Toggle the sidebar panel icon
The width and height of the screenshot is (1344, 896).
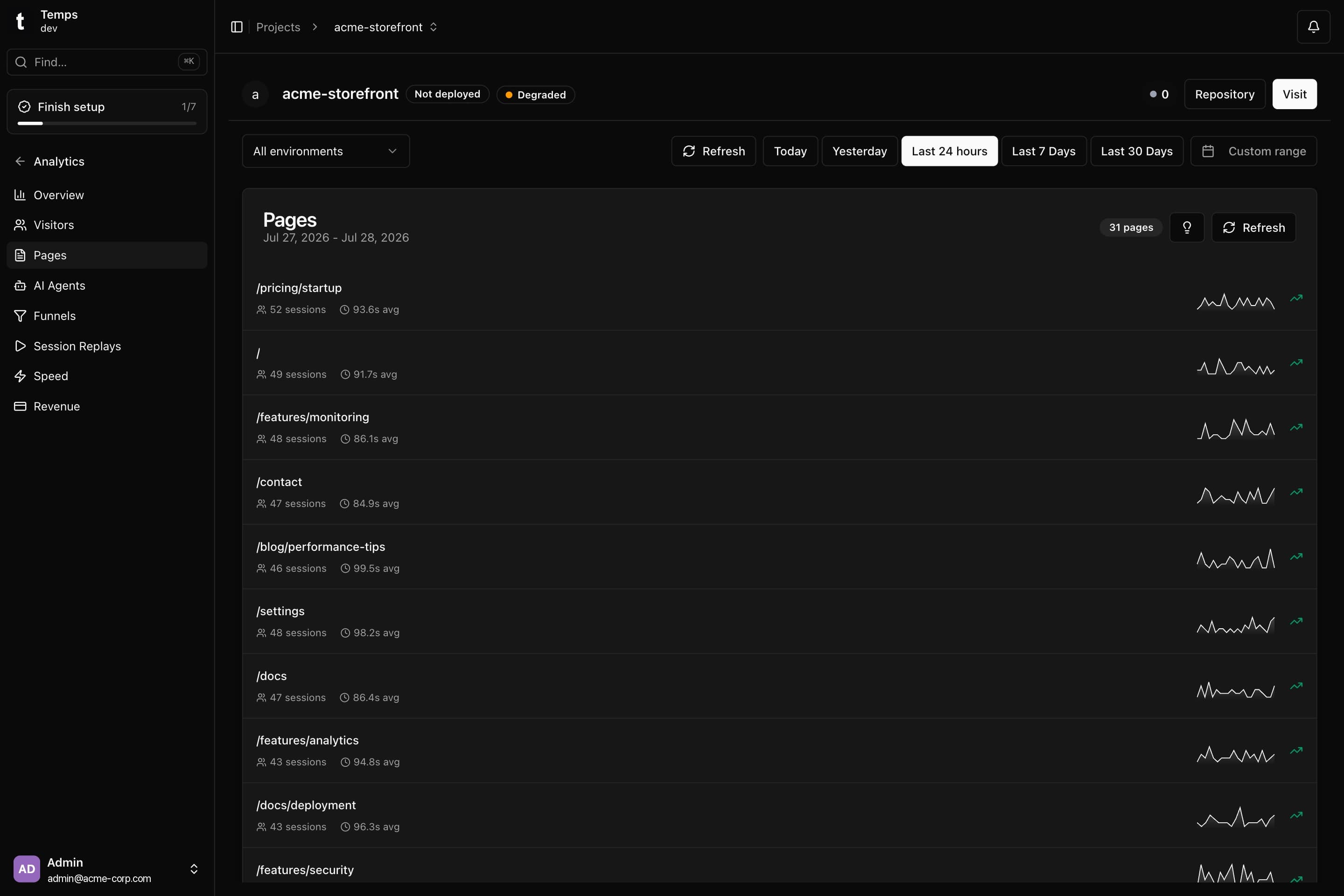237,27
